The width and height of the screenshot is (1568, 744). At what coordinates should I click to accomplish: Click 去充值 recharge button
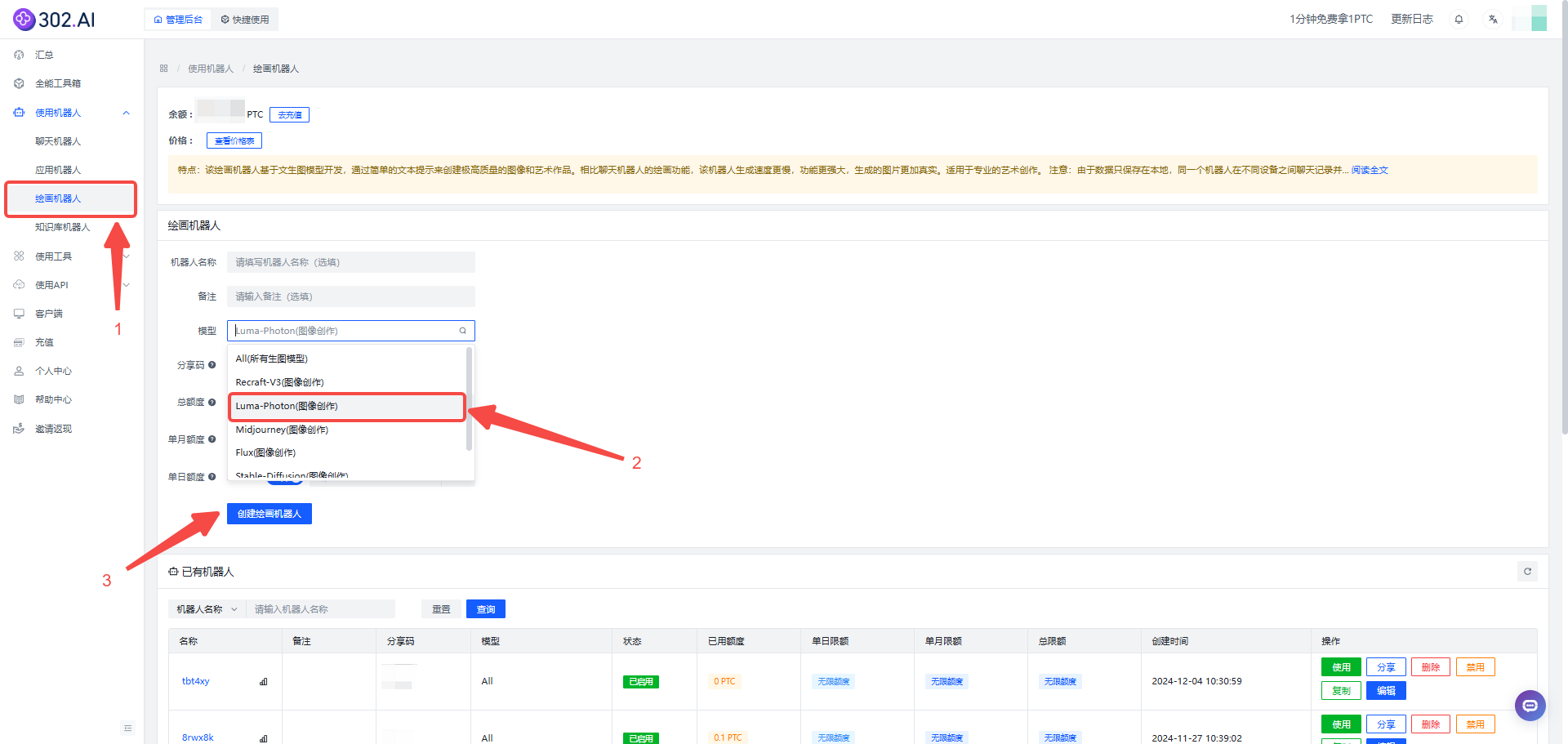pos(290,115)
